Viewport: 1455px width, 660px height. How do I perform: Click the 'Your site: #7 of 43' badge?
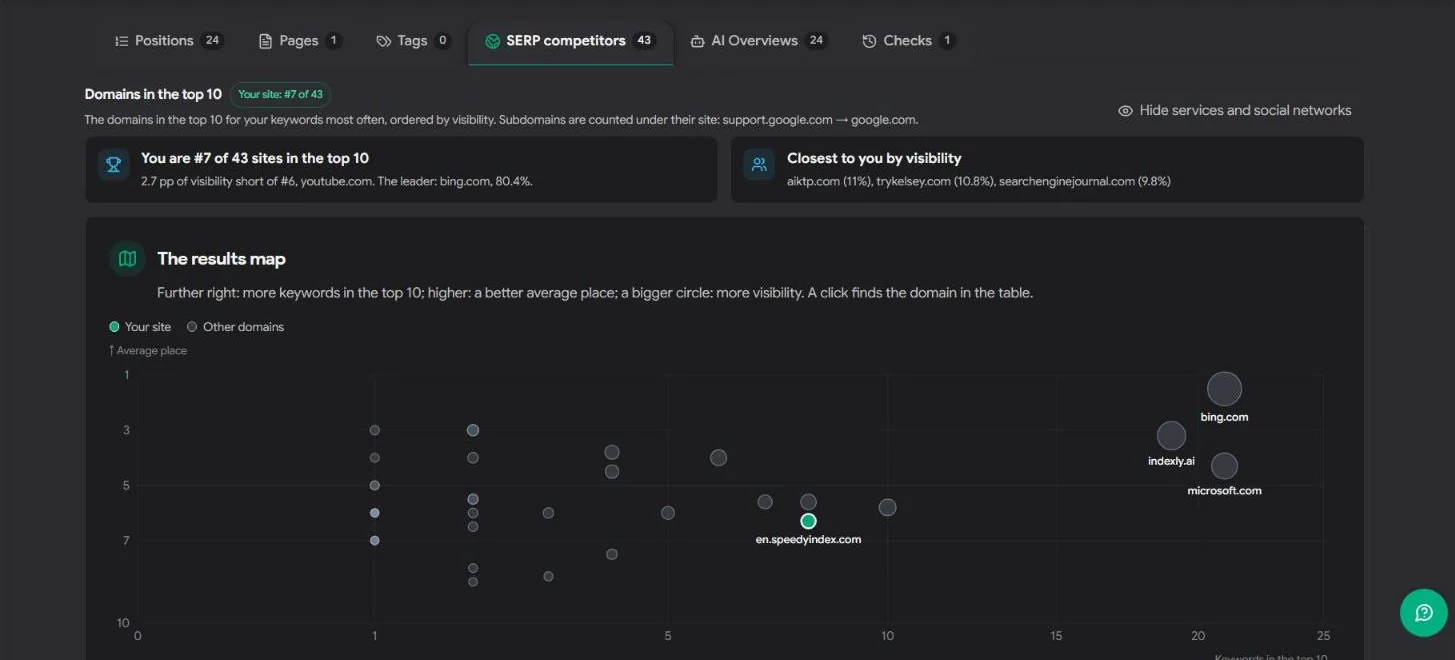[280, 95]
